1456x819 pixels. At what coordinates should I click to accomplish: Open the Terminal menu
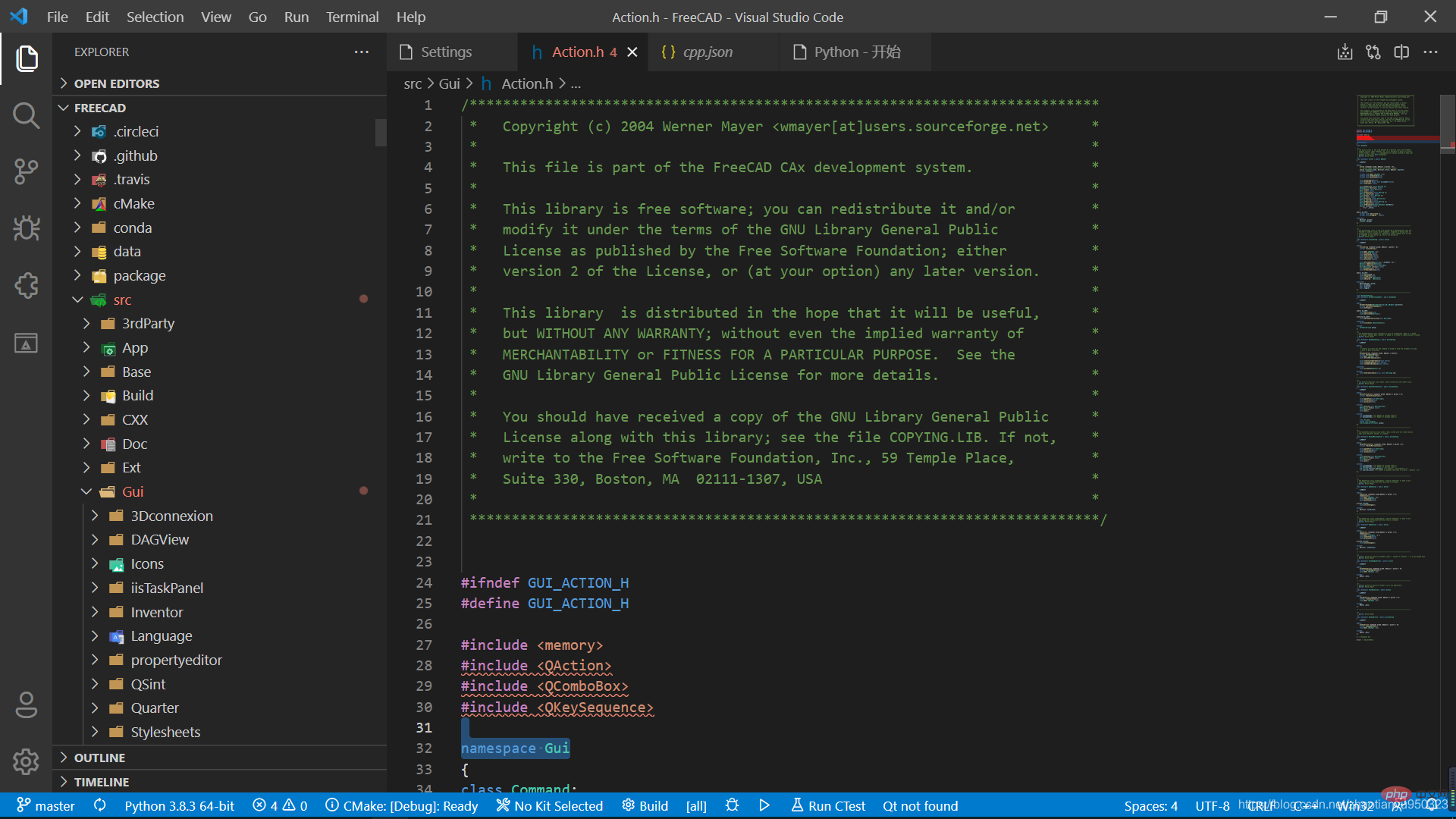pyautogui.click(x=352, y=17)
